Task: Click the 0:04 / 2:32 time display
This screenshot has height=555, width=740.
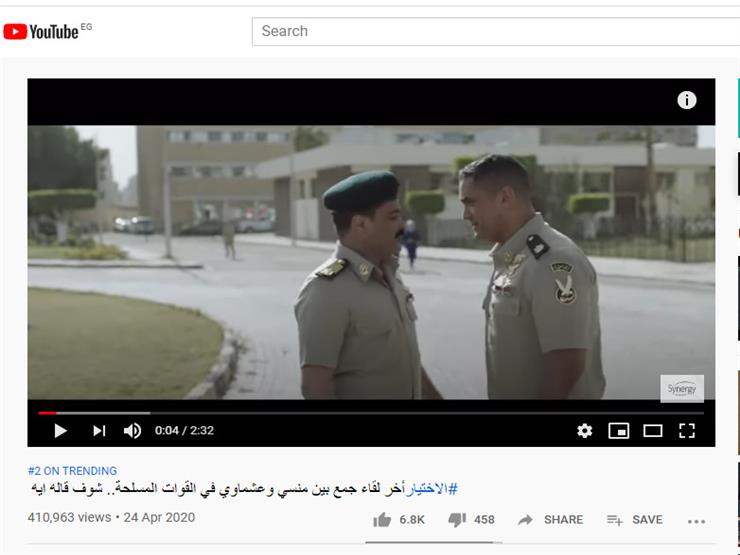Action: point(185,430)
